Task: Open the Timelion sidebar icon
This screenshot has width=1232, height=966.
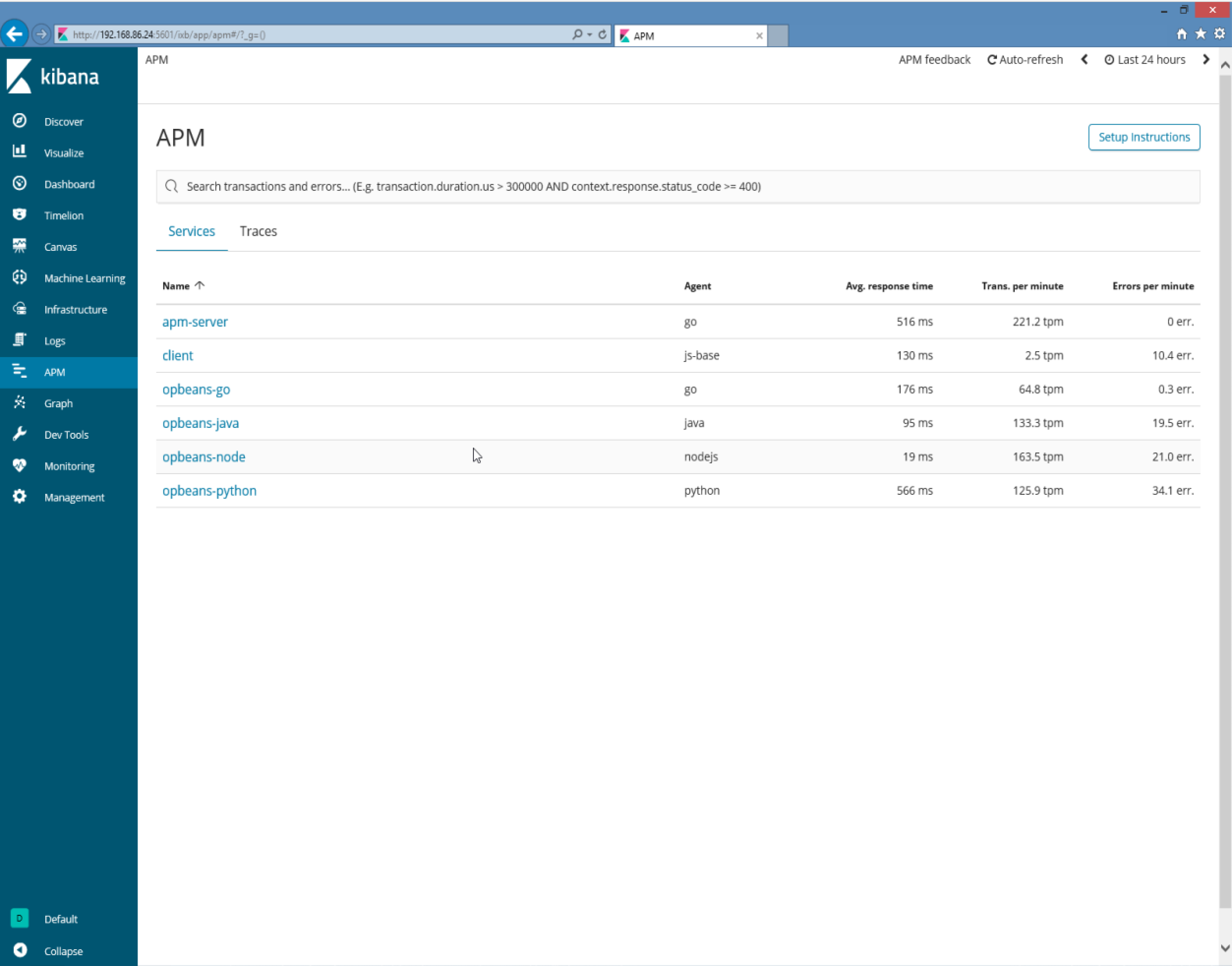Action: pyautogui.click(x=20, y=214)
